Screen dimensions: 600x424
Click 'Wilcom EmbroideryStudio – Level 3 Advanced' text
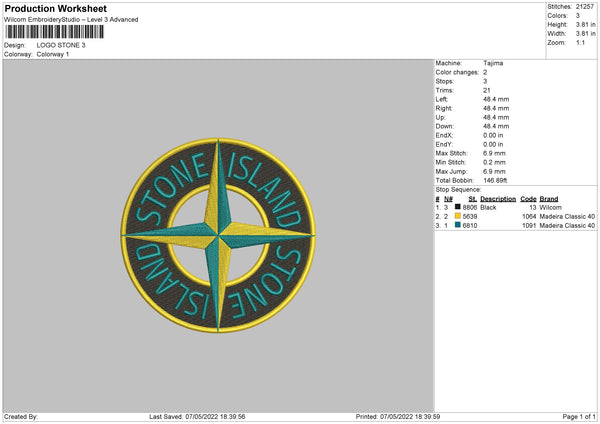pos(71,20)
